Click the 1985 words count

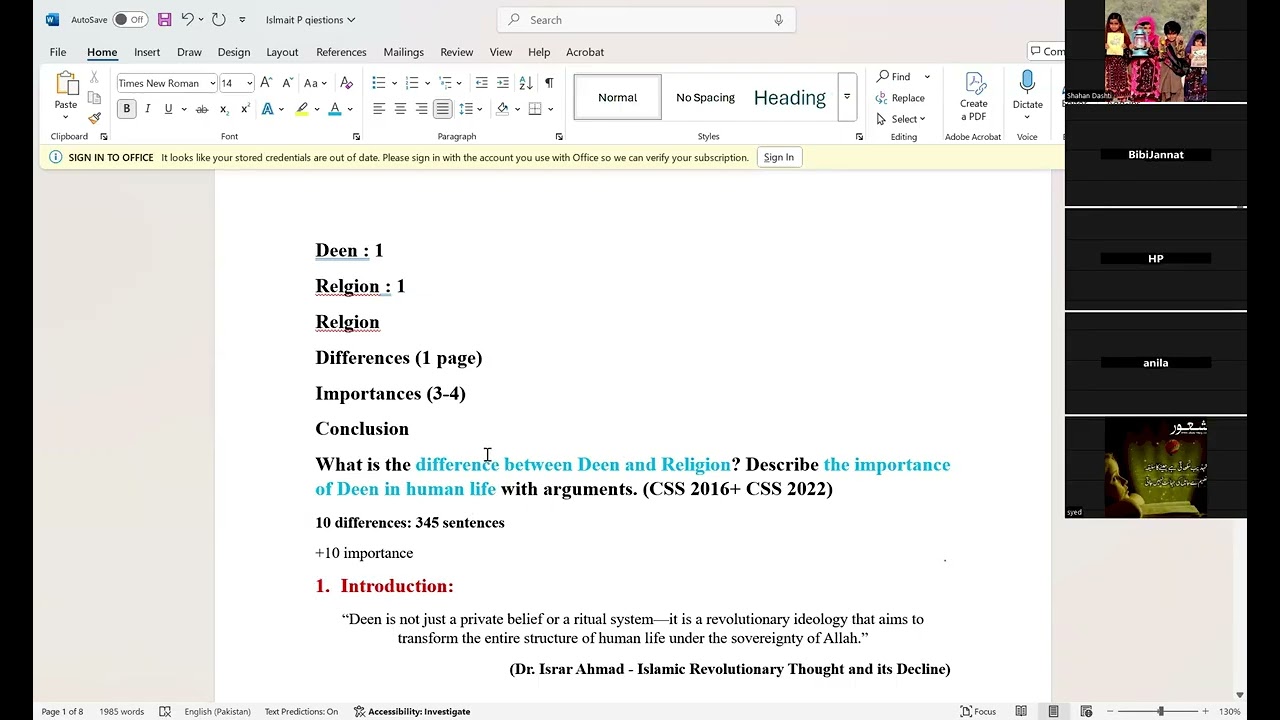121,711
